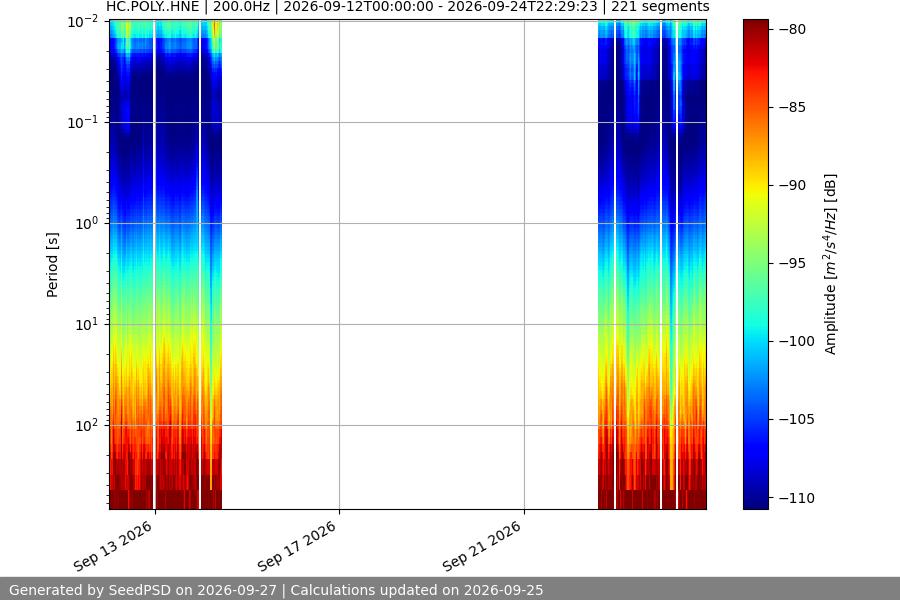900x600 pixels.
Task: Click the Period [s] axis label
Action: [52, 265]
